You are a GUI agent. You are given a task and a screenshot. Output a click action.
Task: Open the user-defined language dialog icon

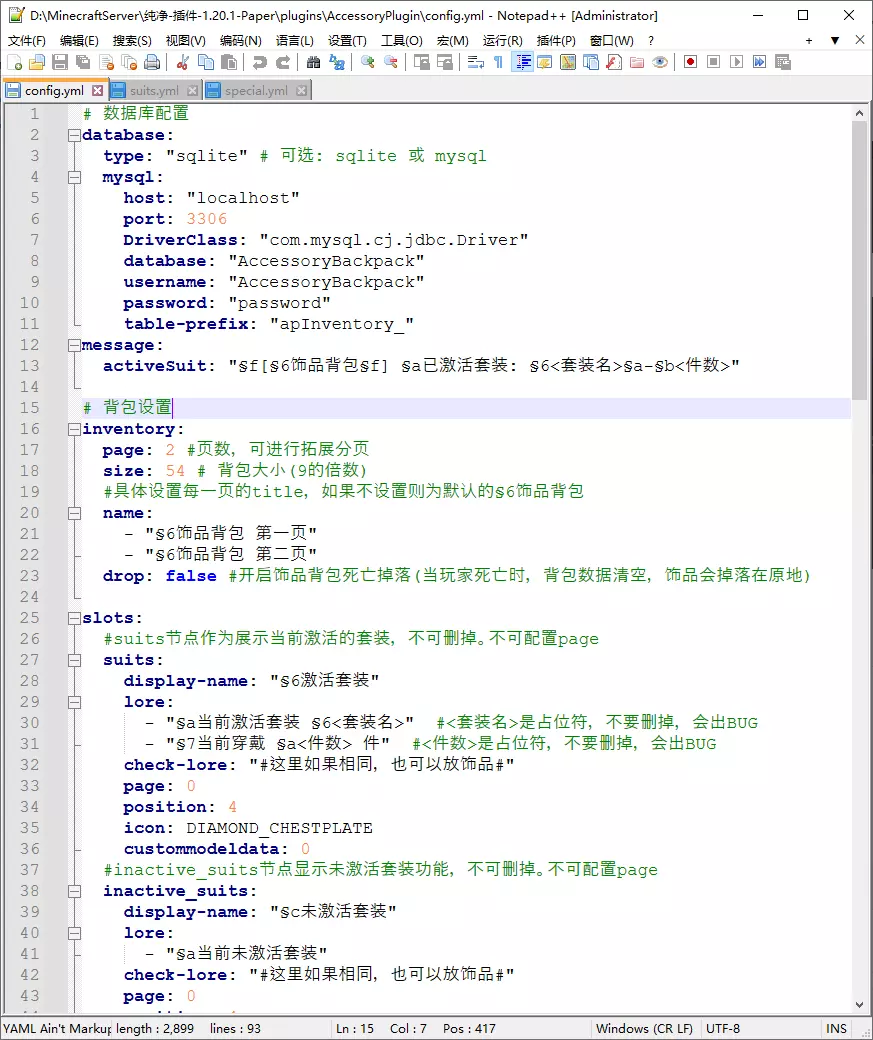545,62
